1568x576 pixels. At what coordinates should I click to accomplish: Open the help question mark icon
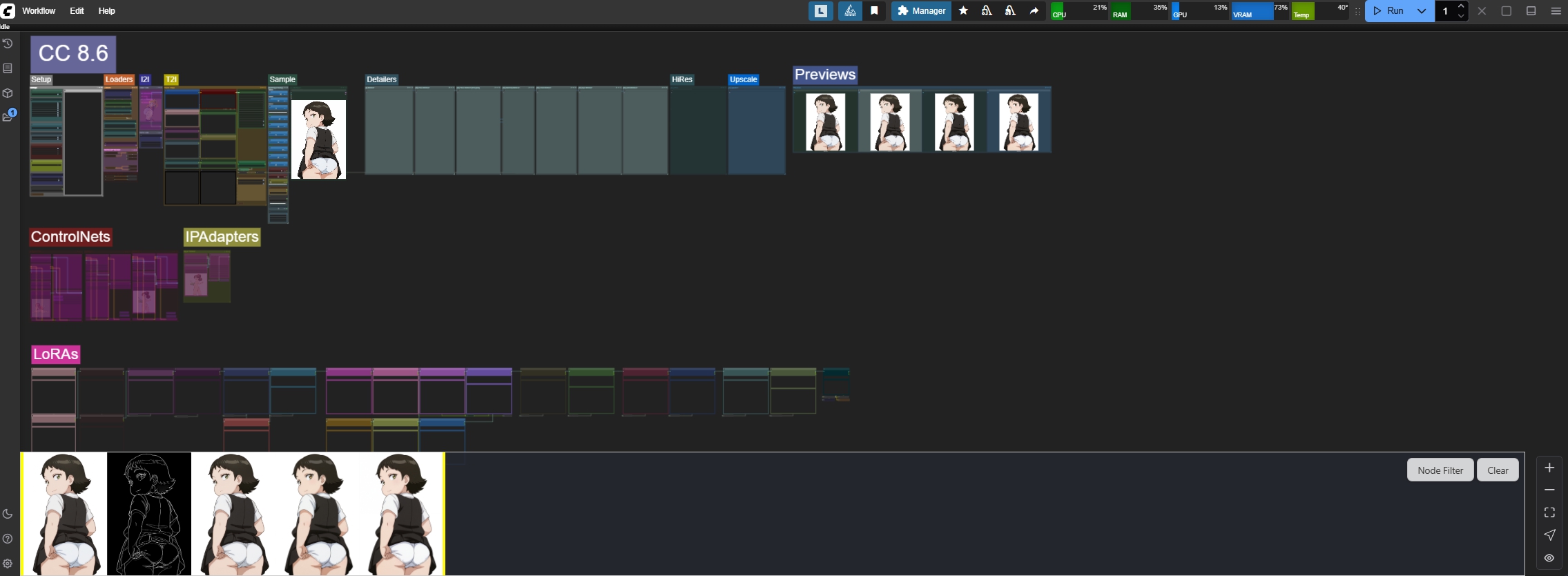[8, 539]
